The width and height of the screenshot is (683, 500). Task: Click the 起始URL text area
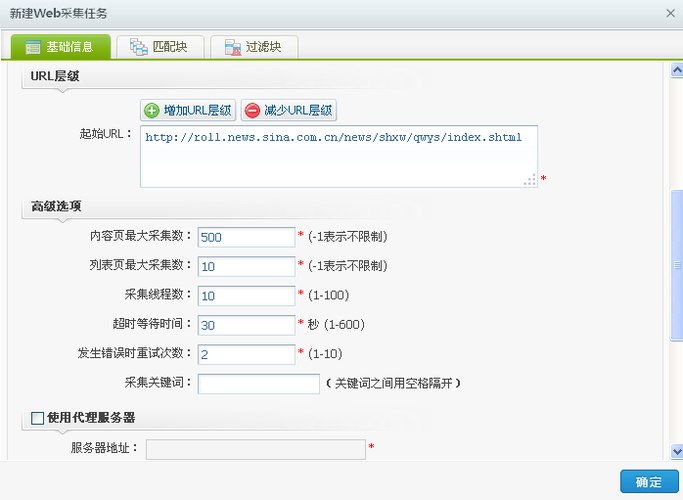tap(338, 157)
